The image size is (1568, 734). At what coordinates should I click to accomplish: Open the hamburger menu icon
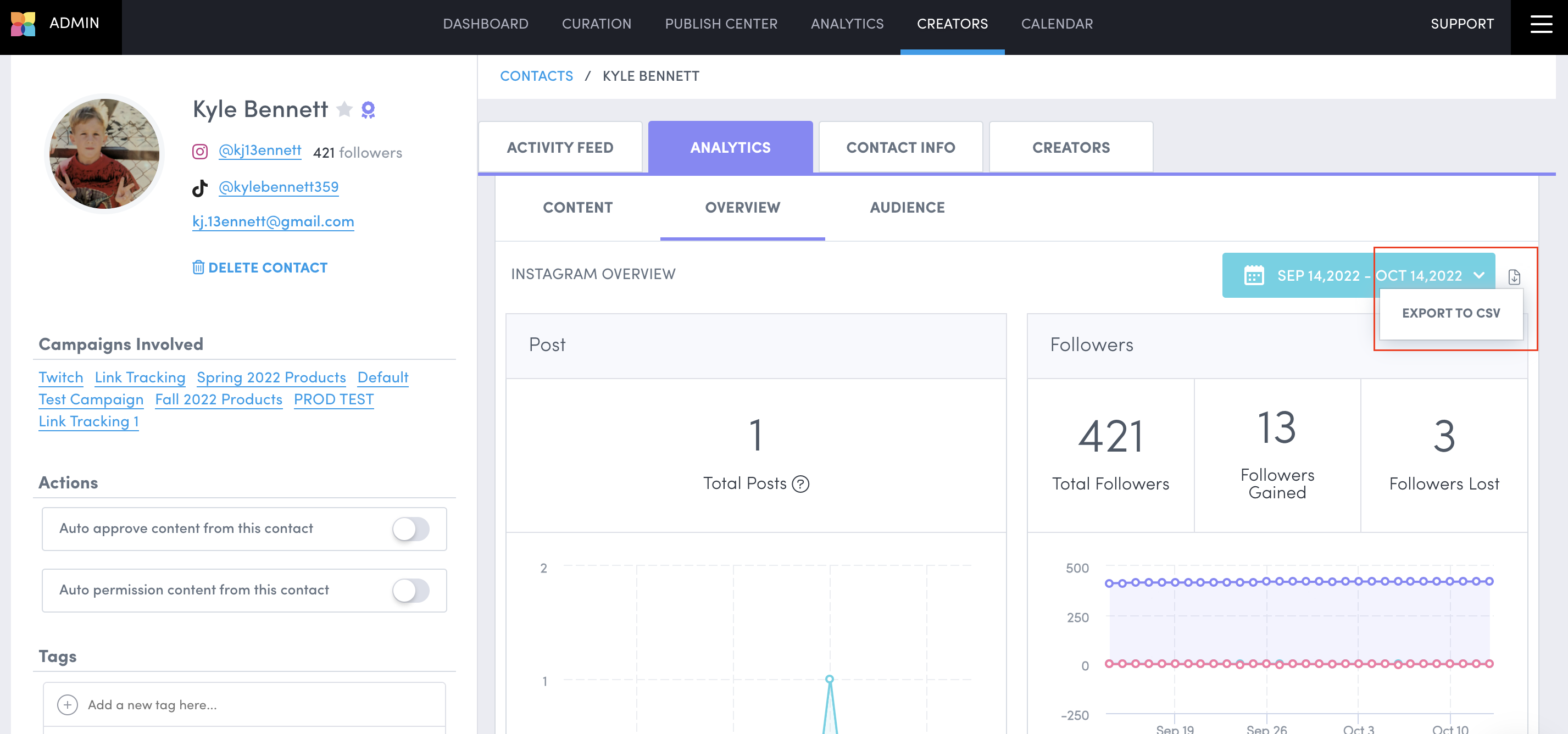(x=1541, y=24)
